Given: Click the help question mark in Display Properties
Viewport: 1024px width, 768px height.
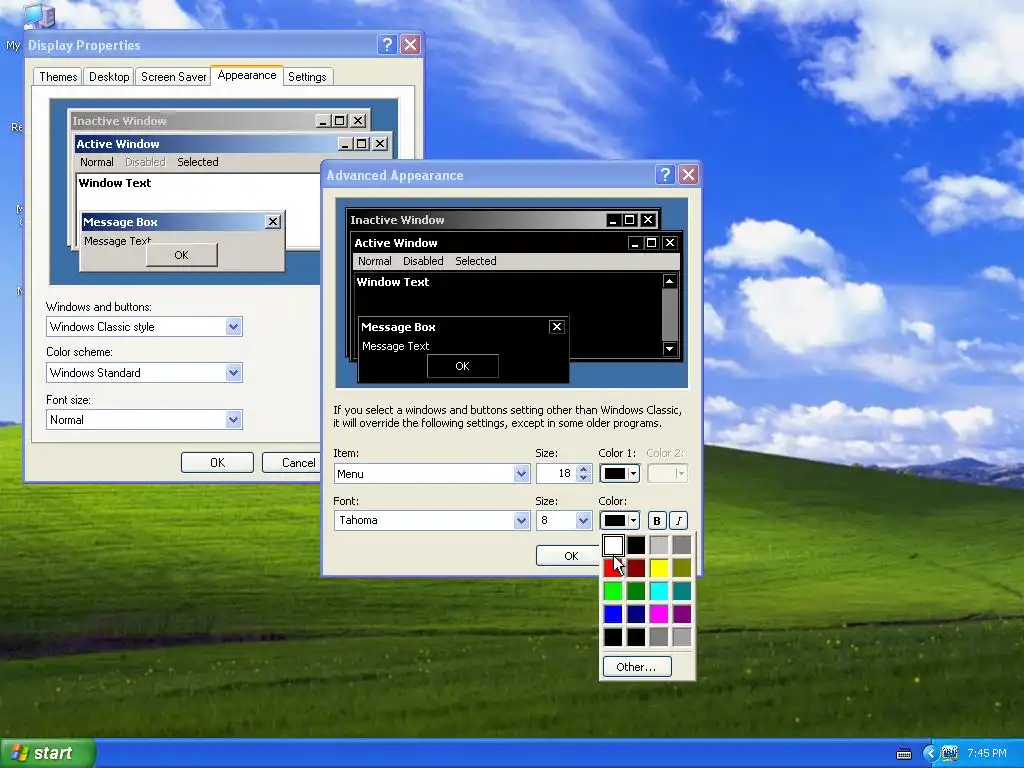Looking at the screenshot, I should pos(387,44).
